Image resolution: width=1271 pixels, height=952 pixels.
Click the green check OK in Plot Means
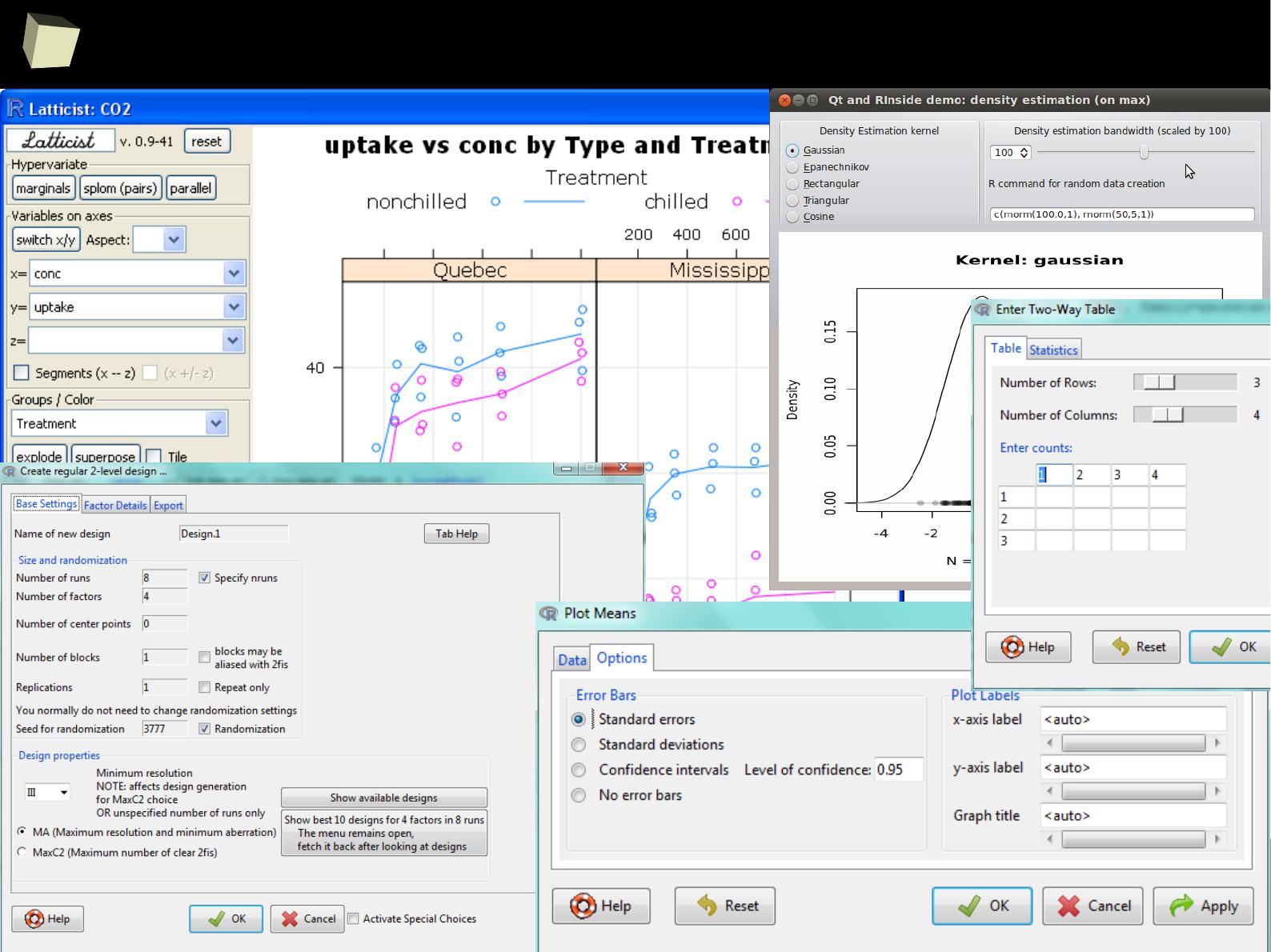coord(982,906)
